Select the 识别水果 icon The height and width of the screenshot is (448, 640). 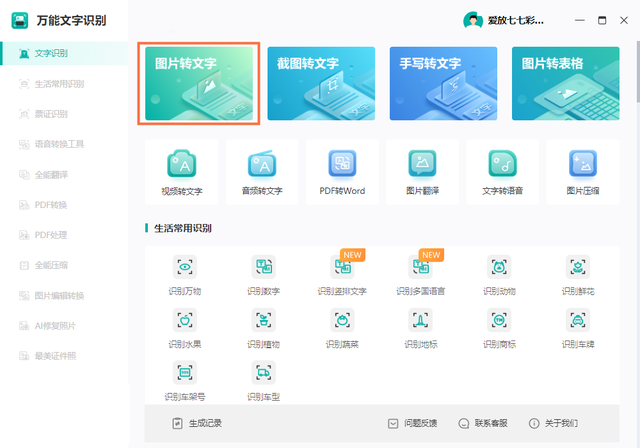(x=185, y=320)
